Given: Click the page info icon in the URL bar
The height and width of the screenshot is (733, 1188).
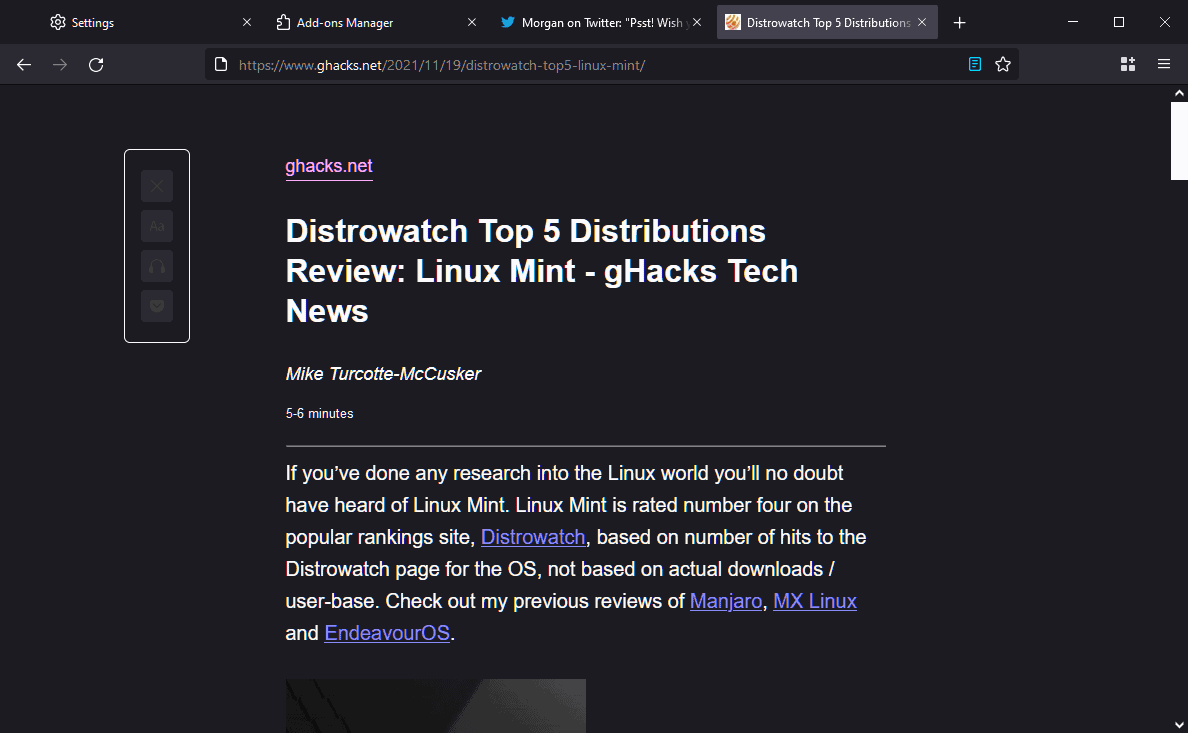Looking at the screenshot, I should point(220,64).
